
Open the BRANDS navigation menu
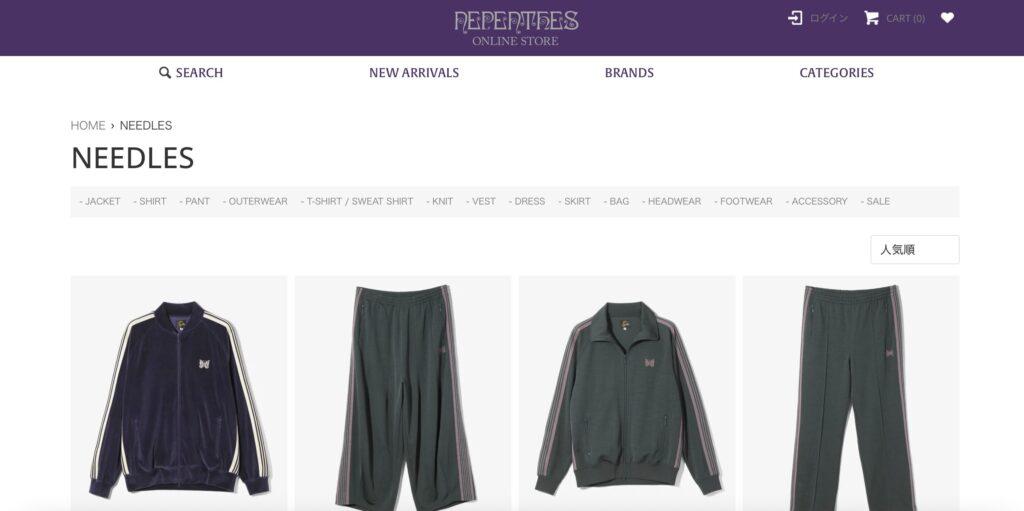pyautogui.click(x=629, y=73)
